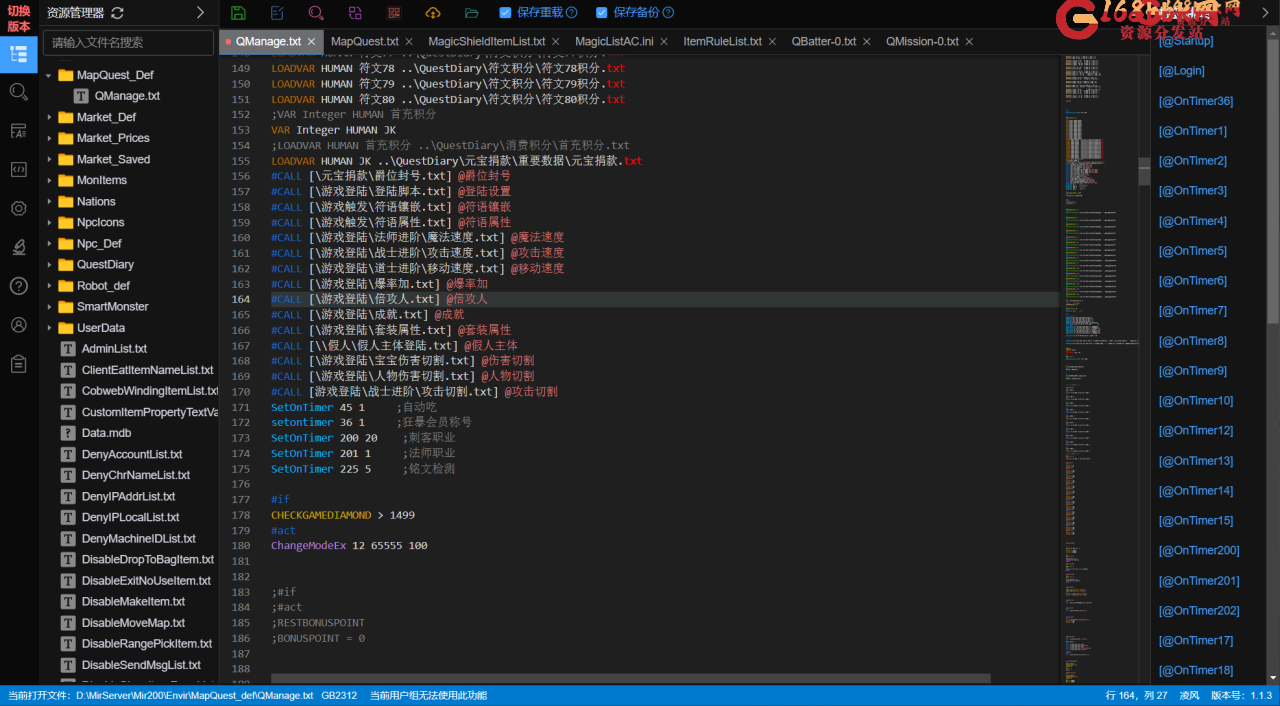
Task: Open the user account sidebar icon
Action: click(x=18, y=325)
